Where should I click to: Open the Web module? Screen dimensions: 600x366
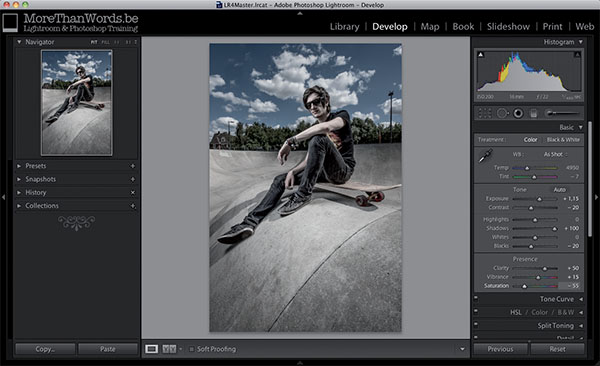[585, 26]
